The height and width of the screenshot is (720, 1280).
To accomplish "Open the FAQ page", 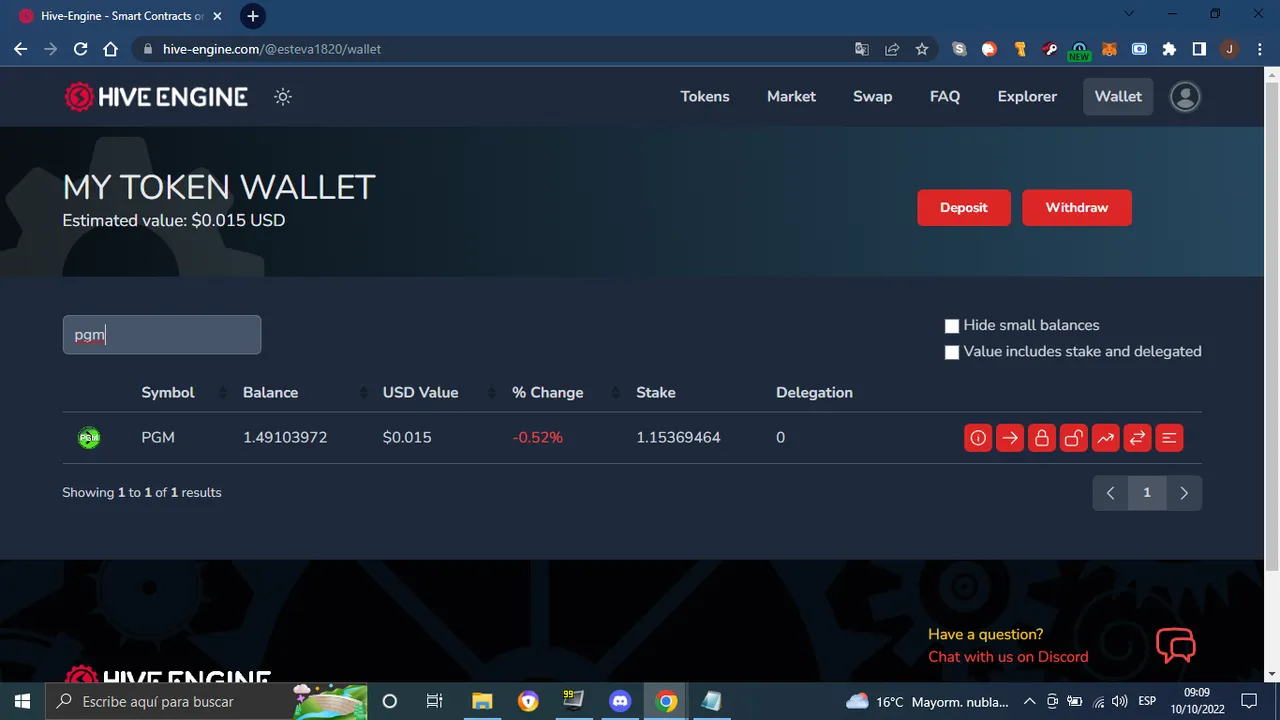I will tap(945, 97).
